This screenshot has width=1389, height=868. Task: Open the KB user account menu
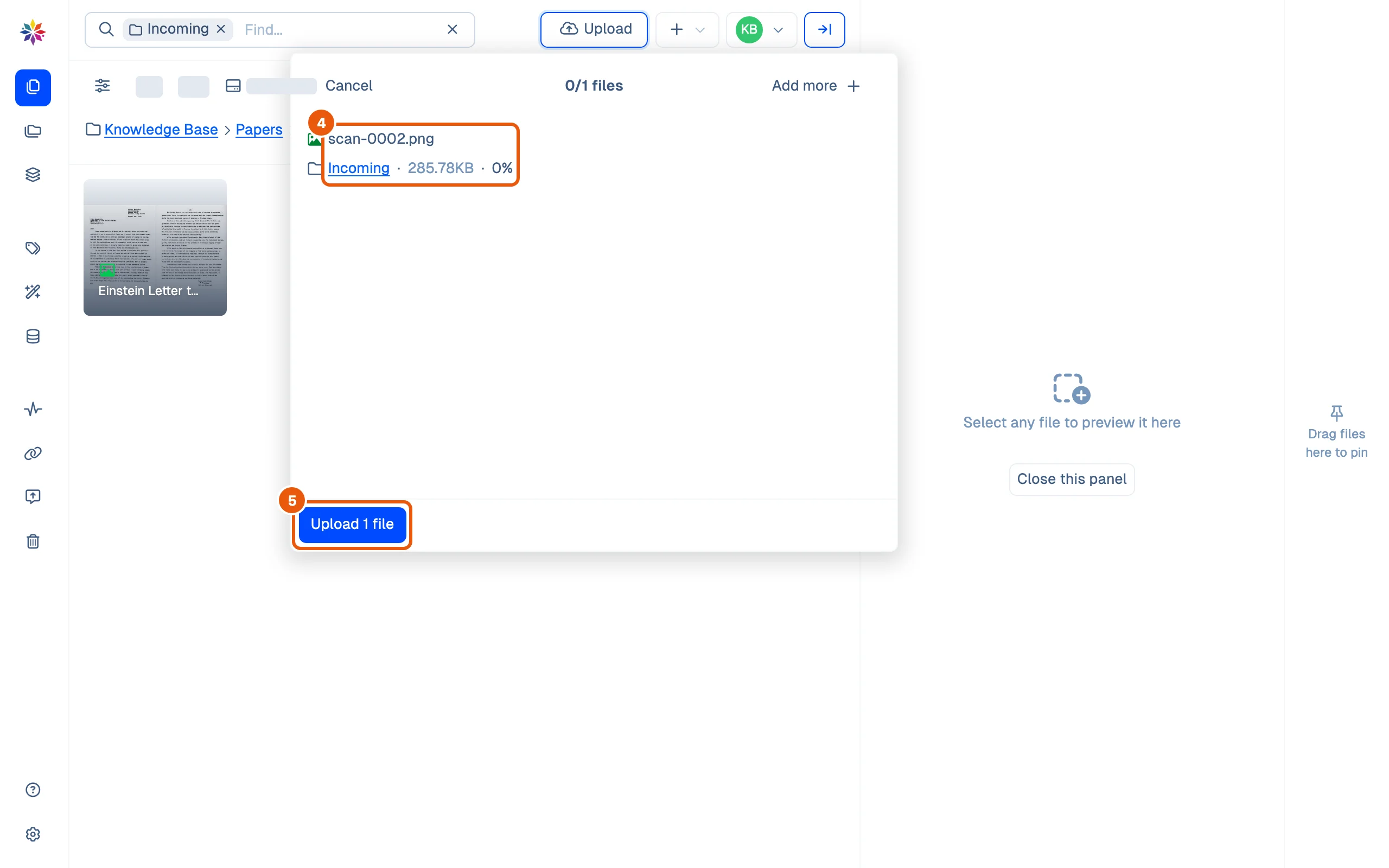click(761, 29)
